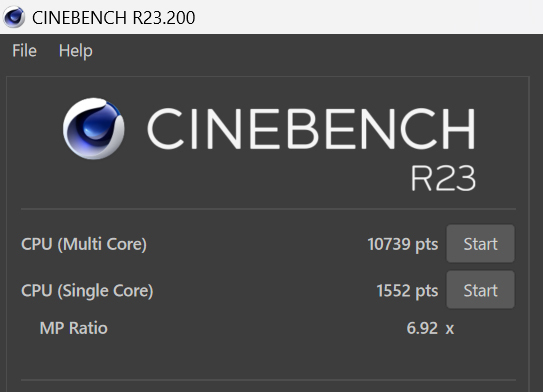Click the separator line below MP Ratio
543x392 pixels.
pos(268,380)
